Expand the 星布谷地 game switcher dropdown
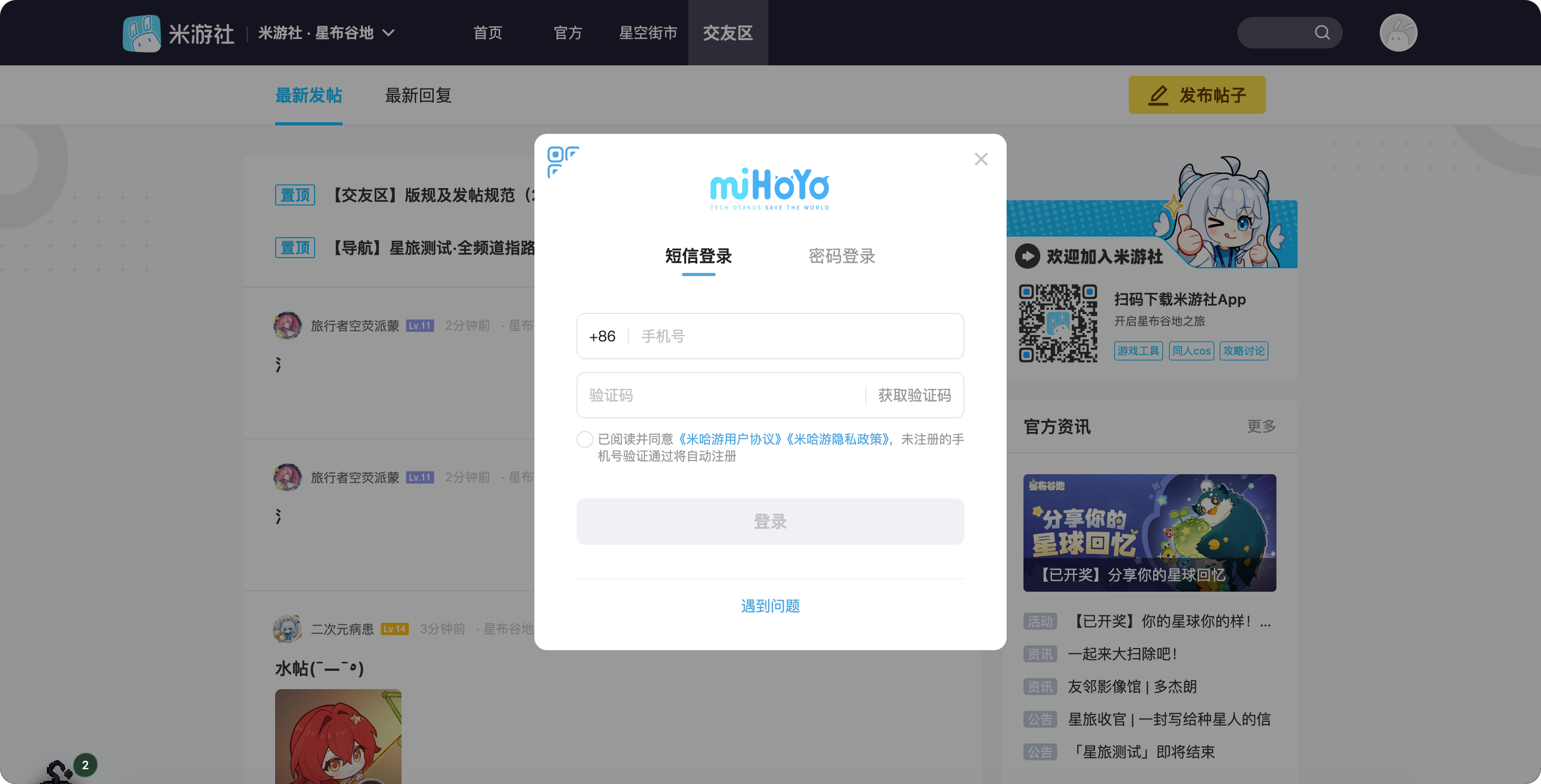The image size is (1541, 784). point(327,32)
